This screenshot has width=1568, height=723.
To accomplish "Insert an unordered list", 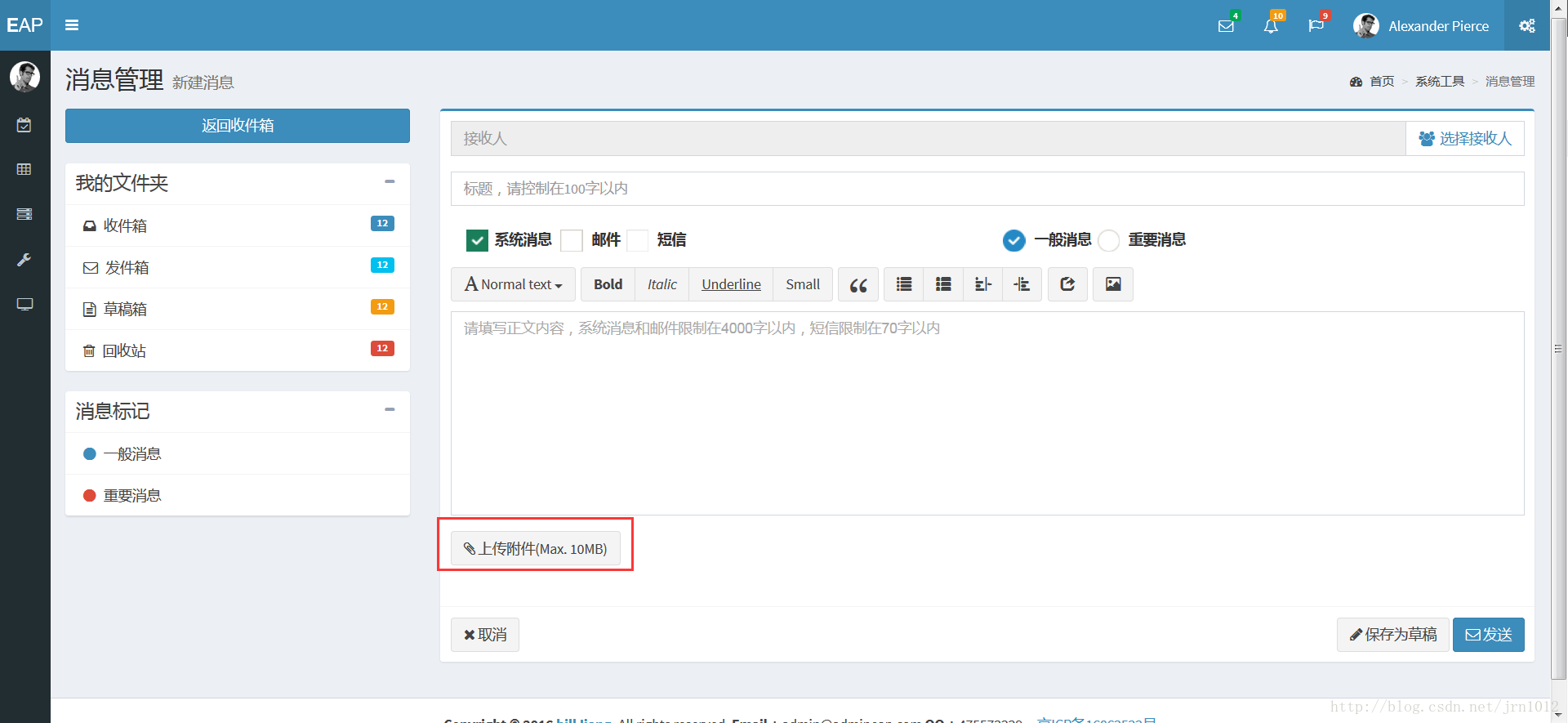I will tap(903, 284).
